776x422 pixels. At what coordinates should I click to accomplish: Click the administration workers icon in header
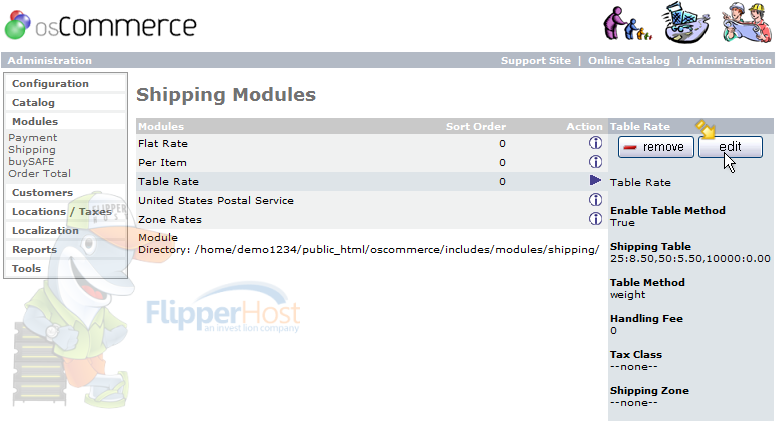pos(746,22)
